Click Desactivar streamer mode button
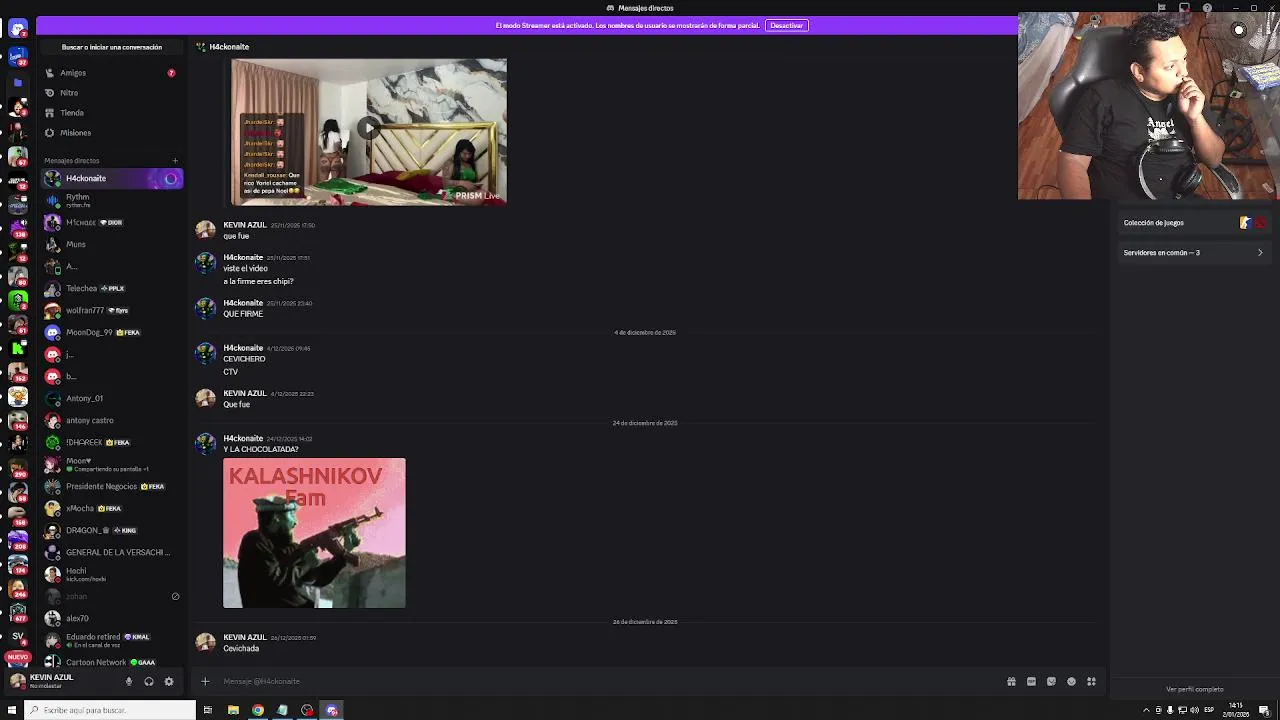This screenshot has width=1280, height=720. 786,25
